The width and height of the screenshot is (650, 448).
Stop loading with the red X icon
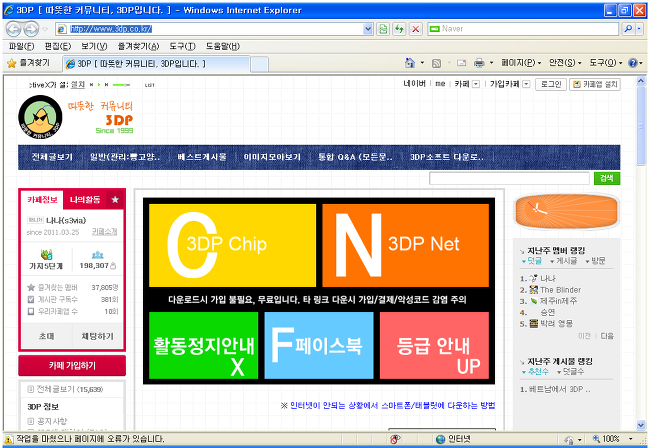point(415,29)
